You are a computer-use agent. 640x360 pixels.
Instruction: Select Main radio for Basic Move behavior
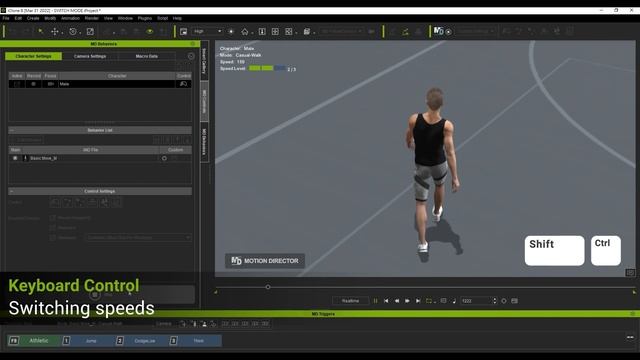point(15,158)
